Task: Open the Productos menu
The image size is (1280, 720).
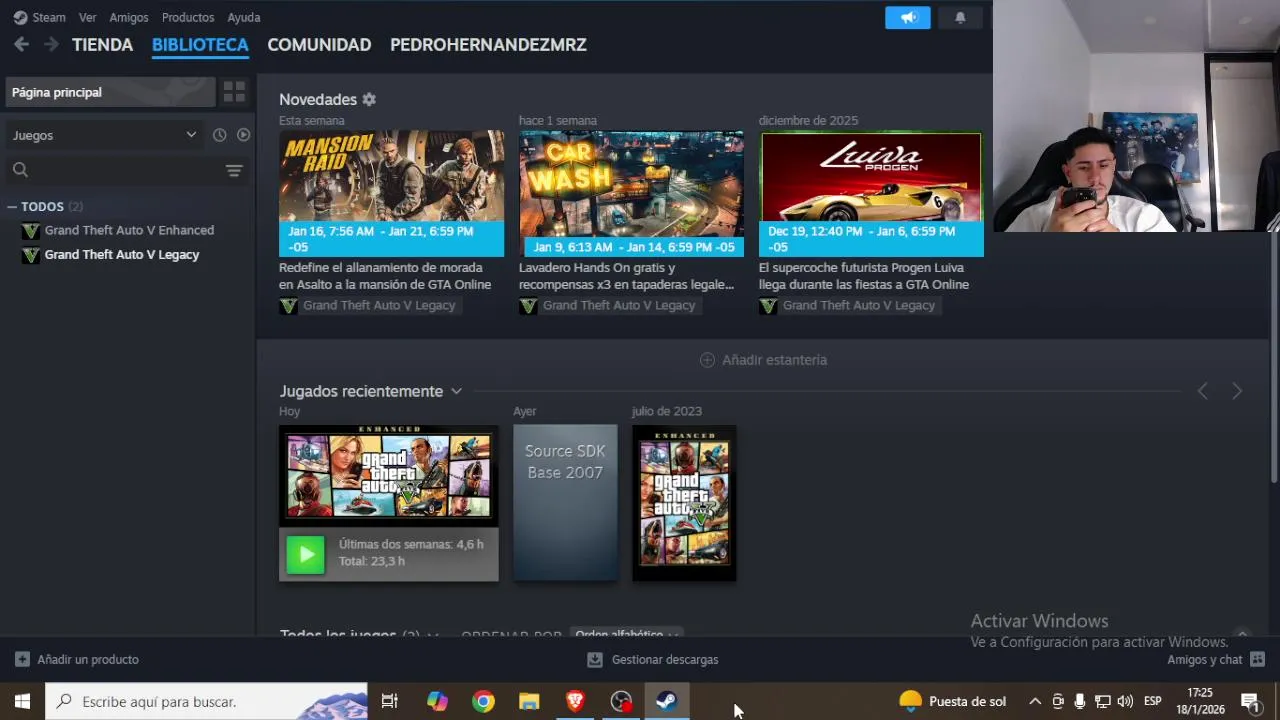Action: click(x=188, y=17)
